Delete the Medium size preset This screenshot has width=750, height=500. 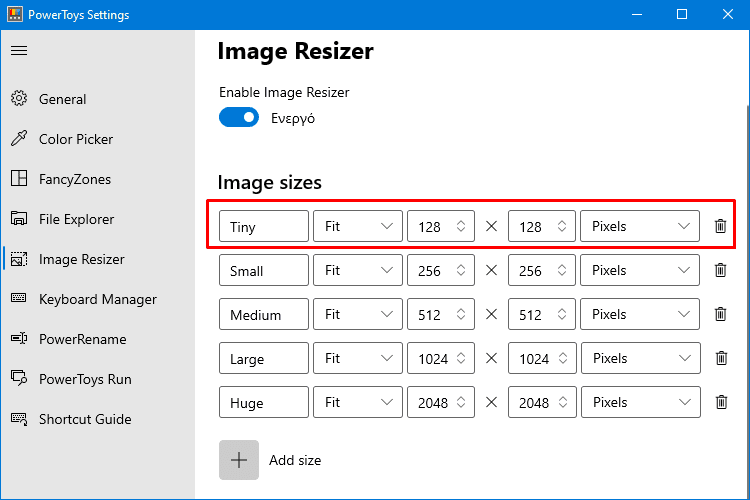(720, 314)
